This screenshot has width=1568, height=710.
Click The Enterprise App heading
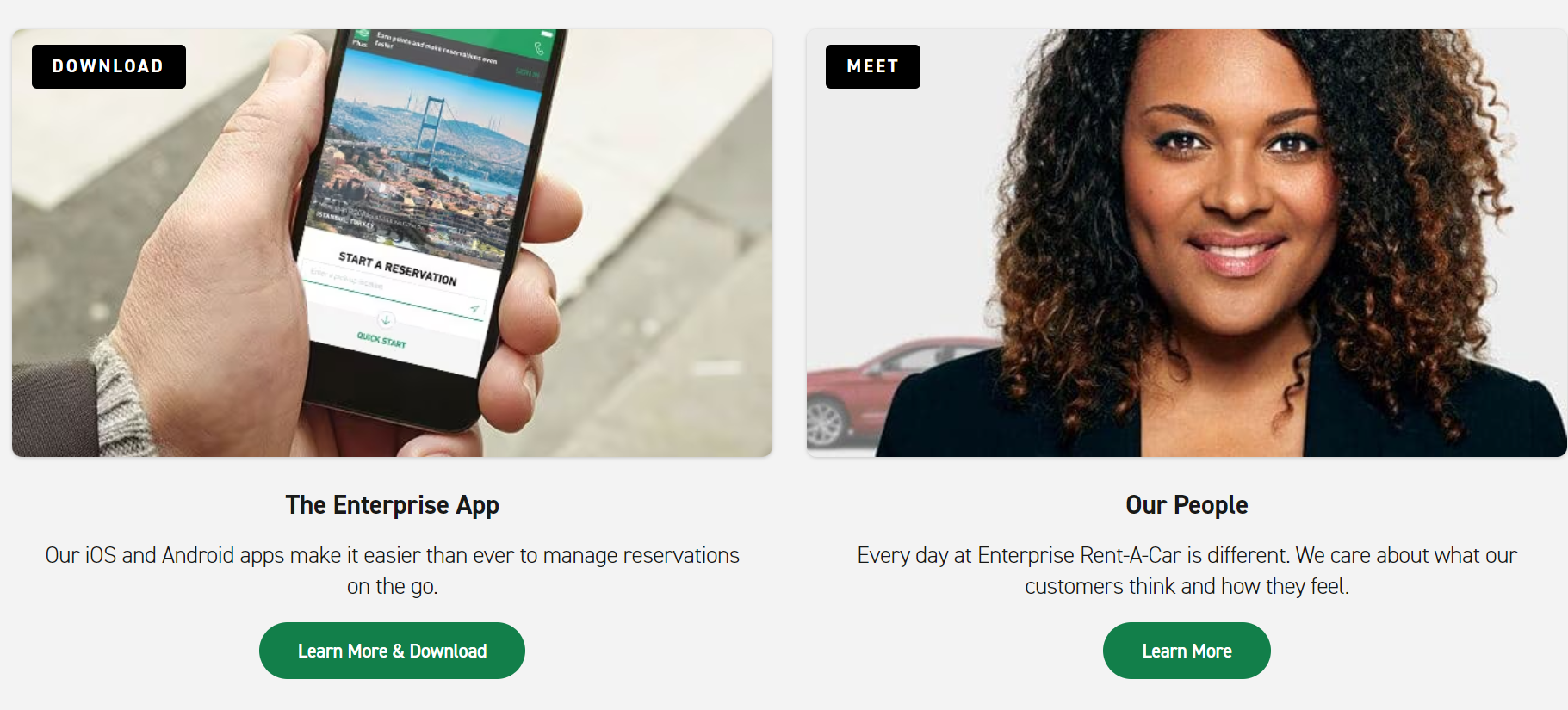coord(392,505)
